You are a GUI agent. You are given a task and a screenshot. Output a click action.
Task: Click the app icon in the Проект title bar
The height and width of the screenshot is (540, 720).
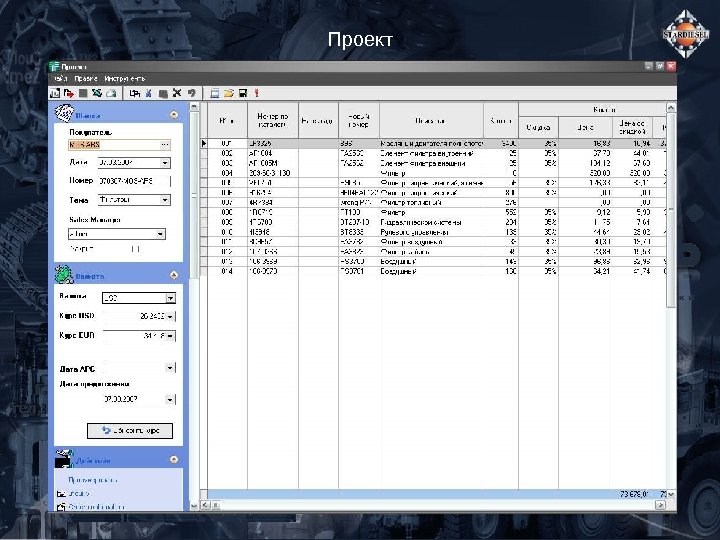click(x=55, y=67)
